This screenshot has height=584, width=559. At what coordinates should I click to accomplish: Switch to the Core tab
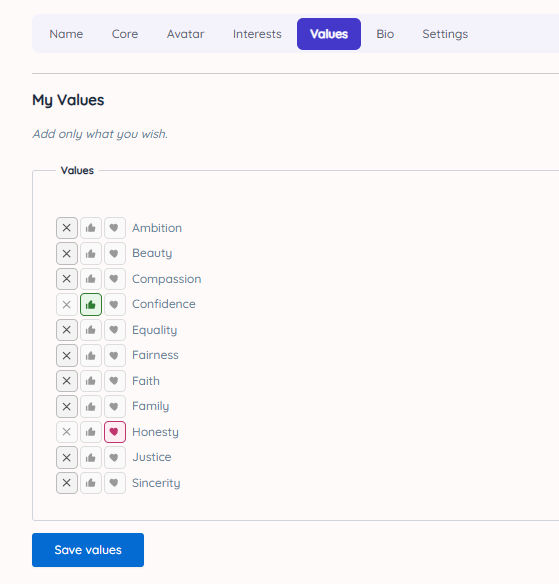(125, 34)
